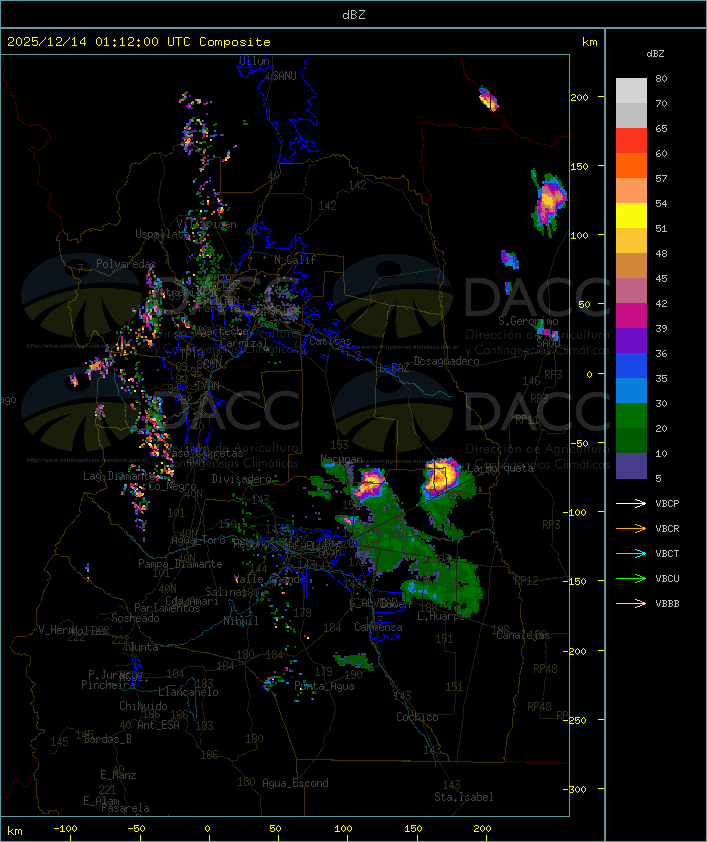Select the purple 36-39 dBZ legend swatch
This screenshot has height=842, width=707.
631,340
